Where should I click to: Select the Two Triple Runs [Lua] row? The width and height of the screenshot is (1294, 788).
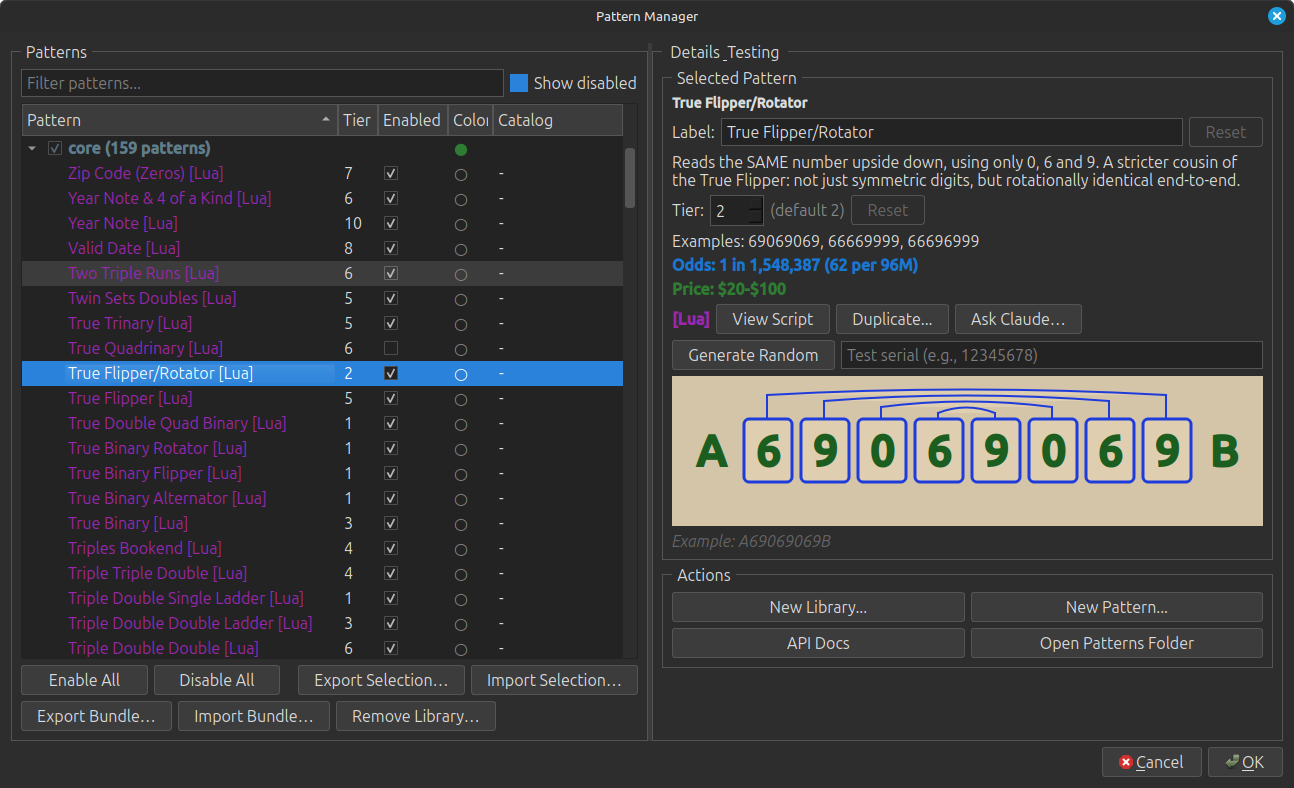pyautogui.click(x=322, y=273)
